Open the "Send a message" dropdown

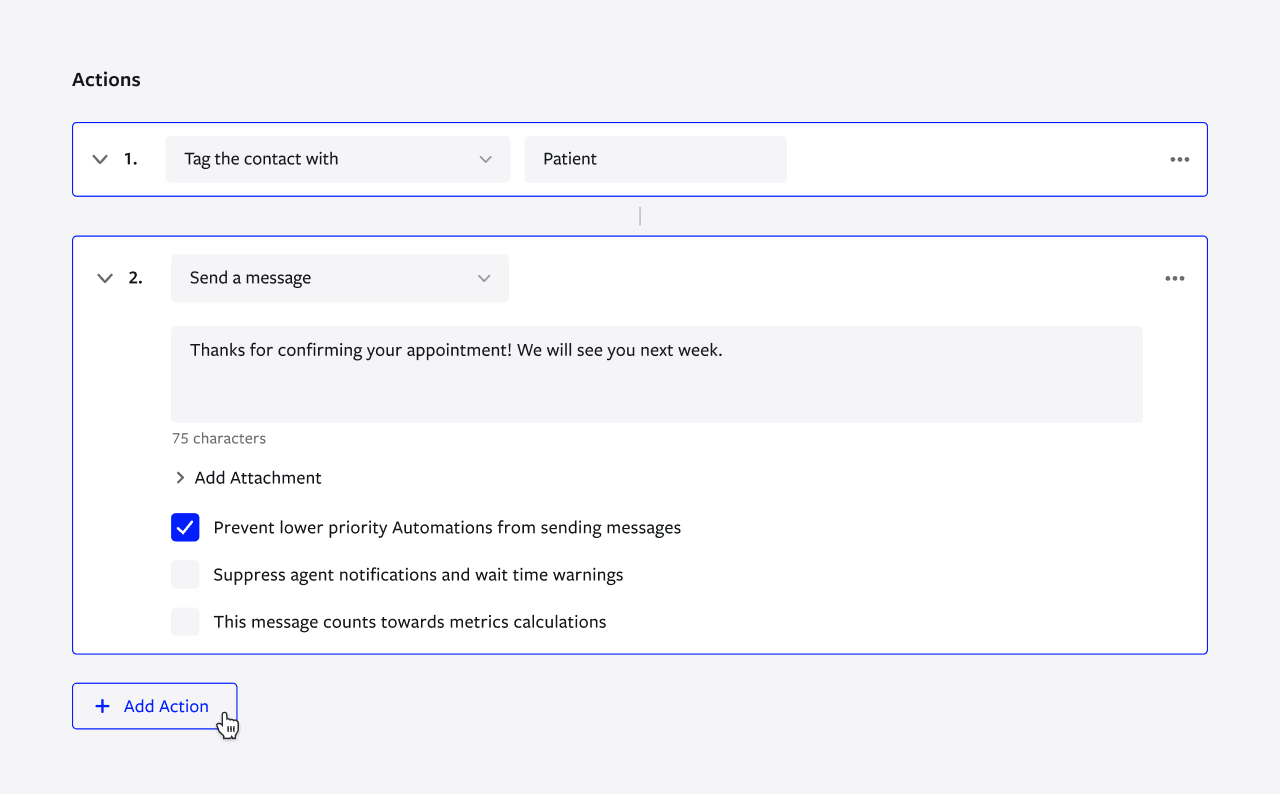pyautogui.click(x=340, y=278)
